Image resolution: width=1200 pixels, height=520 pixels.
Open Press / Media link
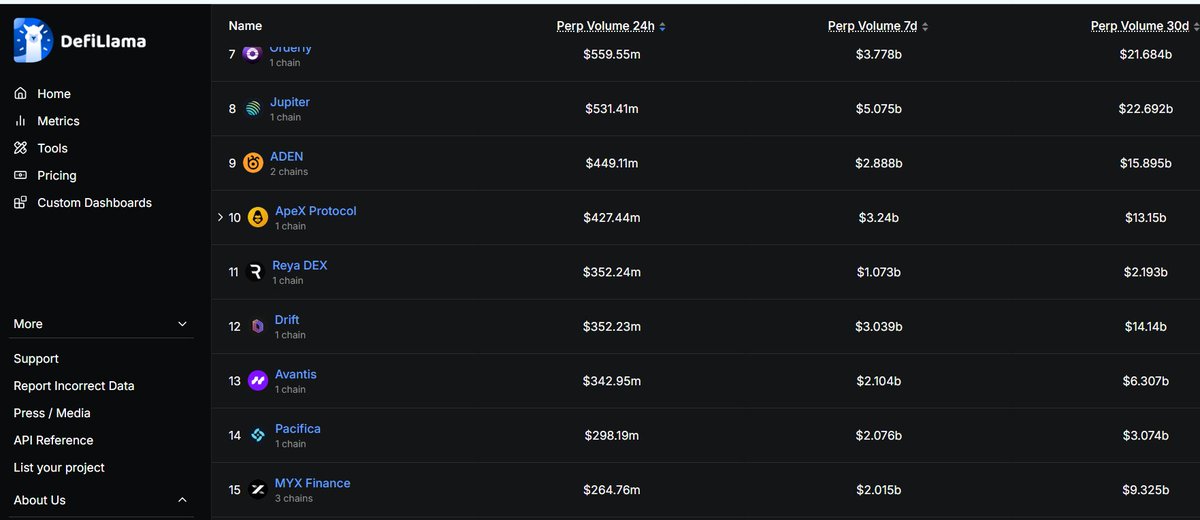tap(52, 412)
